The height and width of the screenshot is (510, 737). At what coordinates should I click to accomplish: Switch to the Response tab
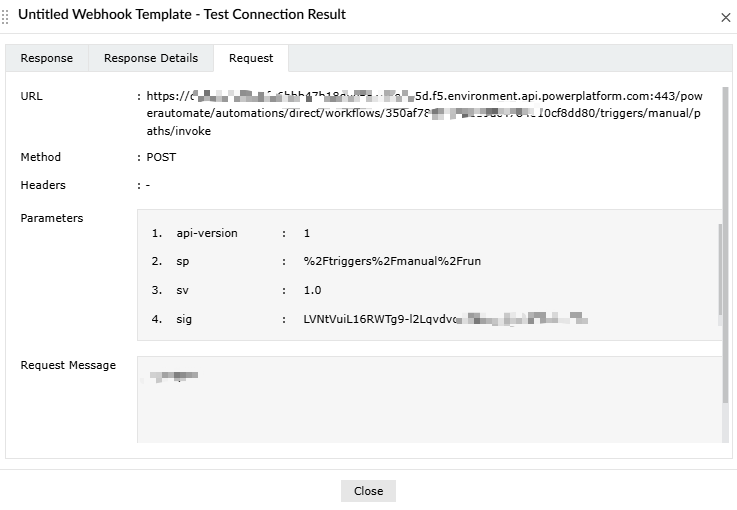coord(47,58)
